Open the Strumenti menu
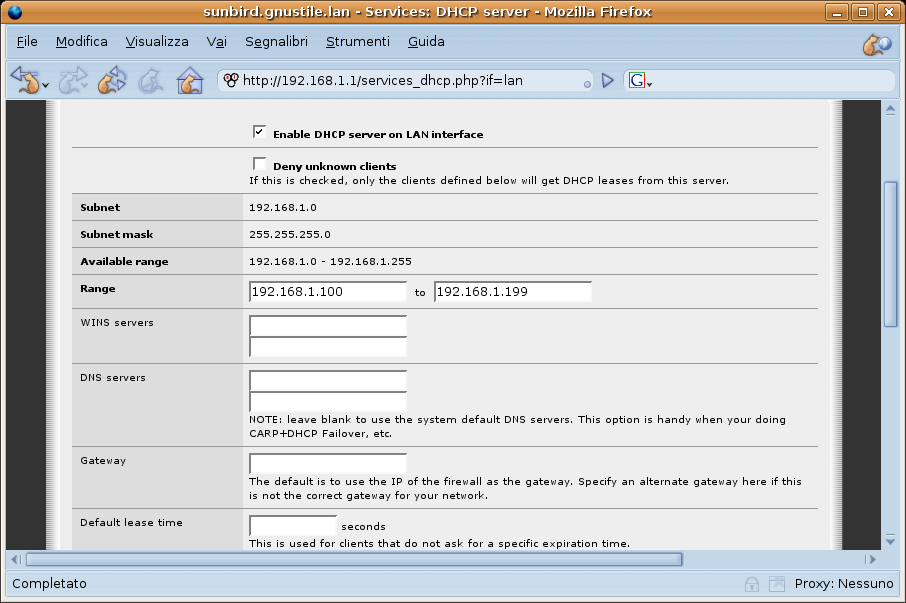 point(357,42)
